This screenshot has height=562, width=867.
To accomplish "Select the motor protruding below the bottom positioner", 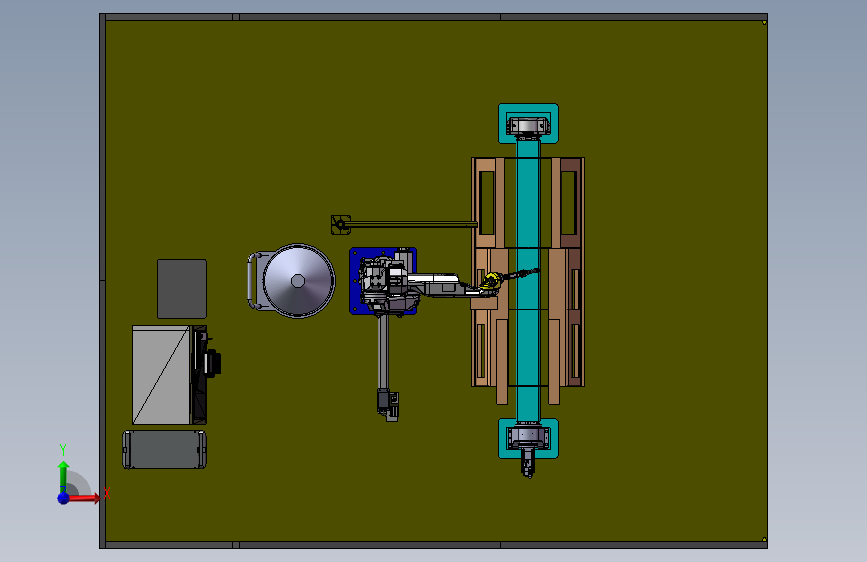I will coord(528,464).
